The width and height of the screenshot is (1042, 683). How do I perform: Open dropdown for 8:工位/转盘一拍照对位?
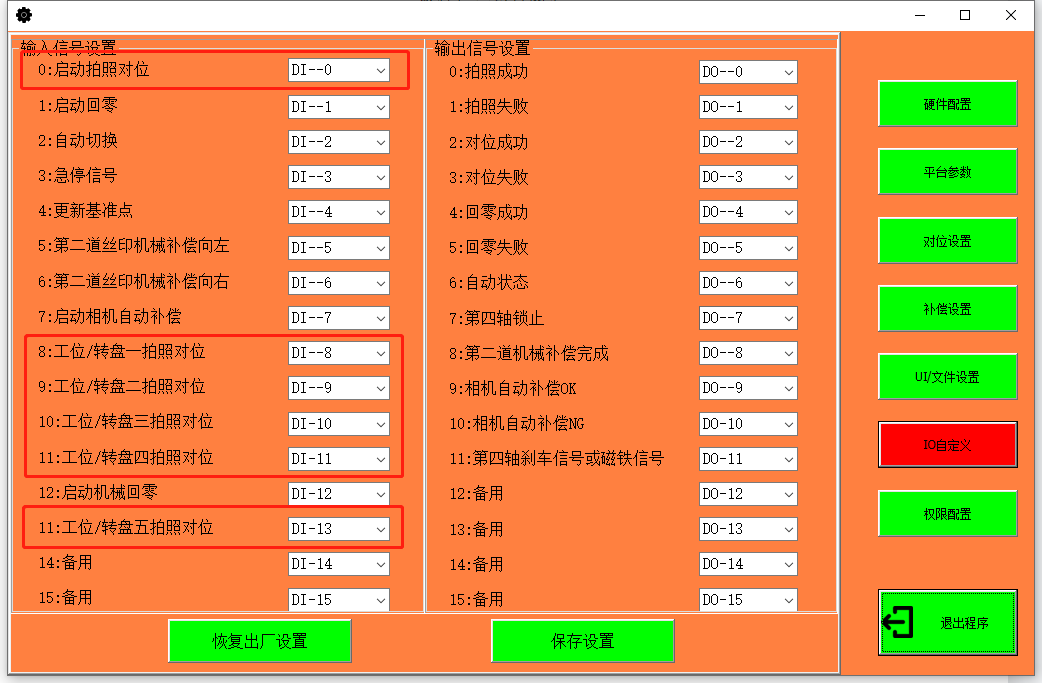(x=380, y=353)
